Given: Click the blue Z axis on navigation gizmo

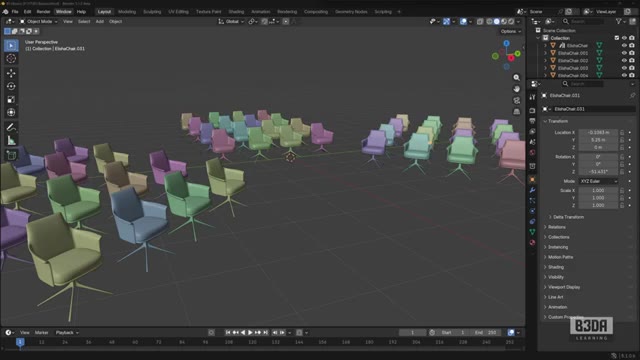Looking at the screenshot, I should (507, 43).
